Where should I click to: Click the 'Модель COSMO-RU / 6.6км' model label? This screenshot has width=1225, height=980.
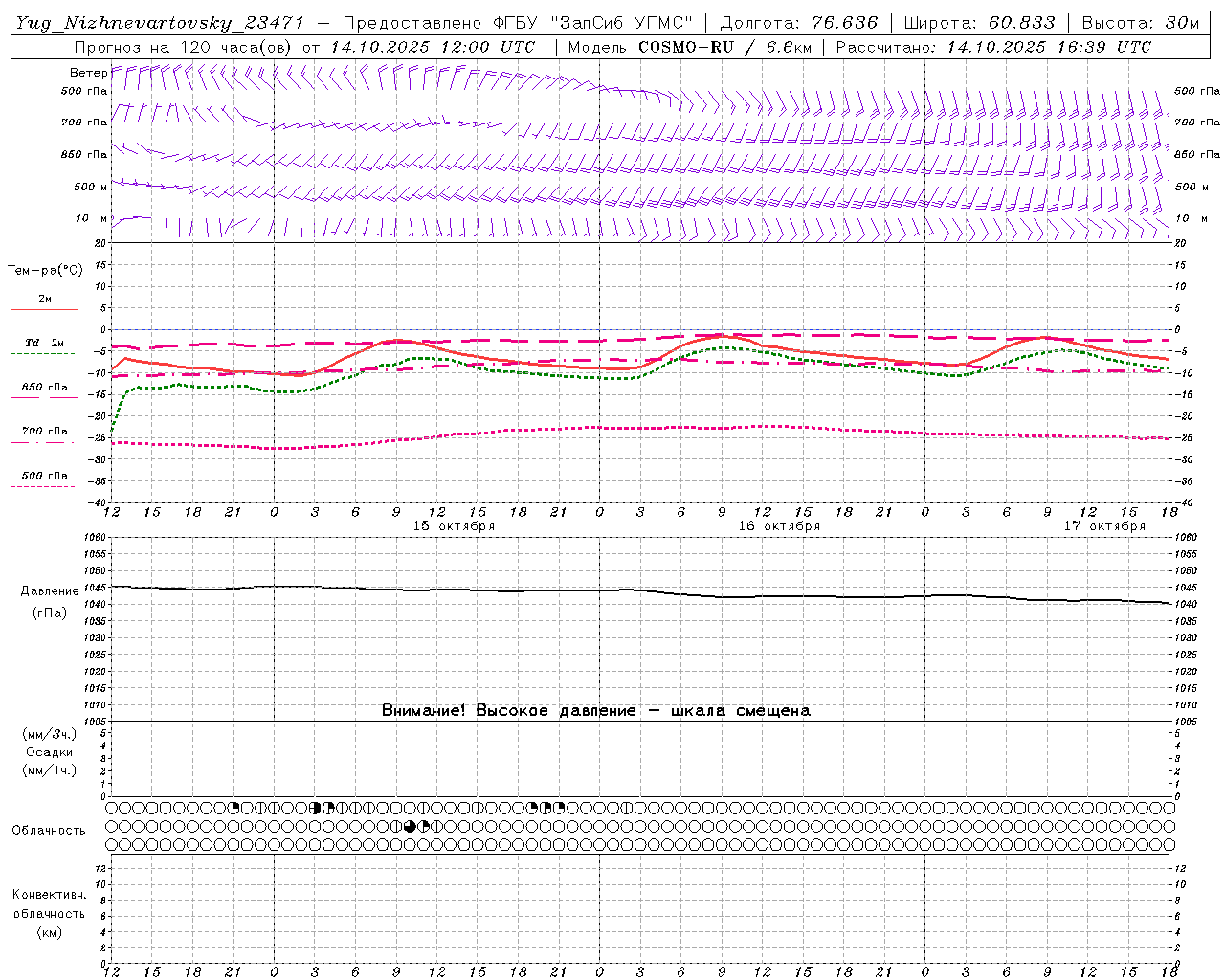[689, 47]
